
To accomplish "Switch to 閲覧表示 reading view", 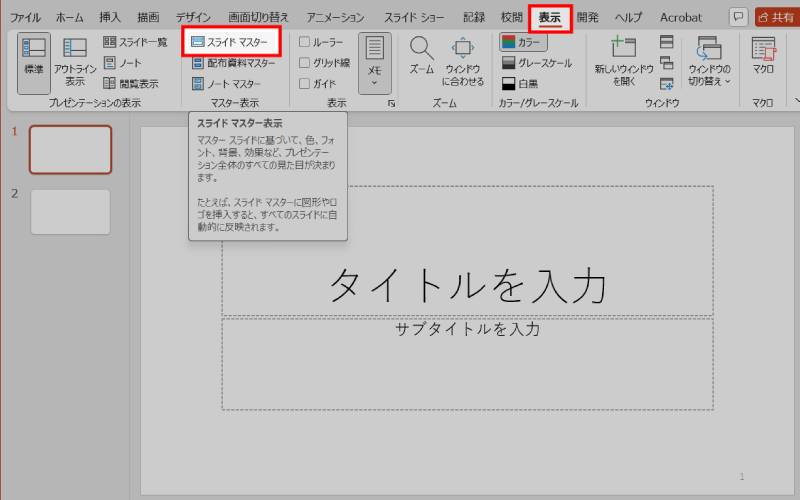I will pyautogui.click(x=131, y=83).
